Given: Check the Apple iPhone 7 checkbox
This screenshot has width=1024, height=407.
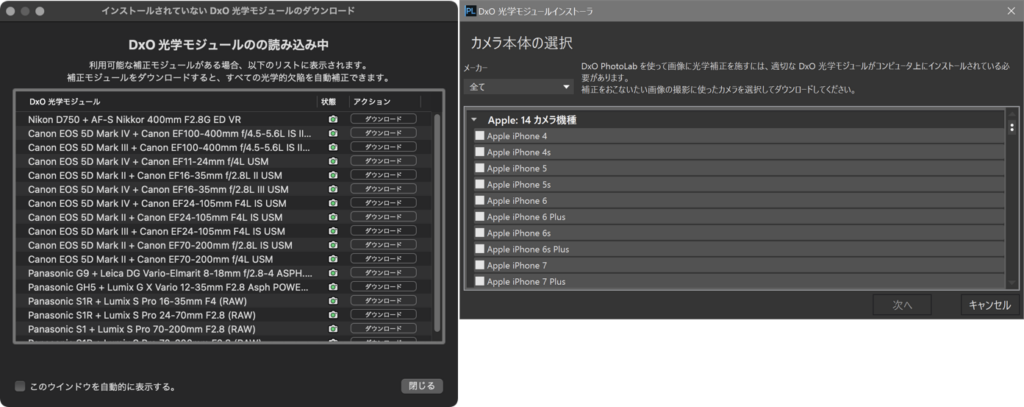Looking at the screenshot, I should click(x=480, y=265).
